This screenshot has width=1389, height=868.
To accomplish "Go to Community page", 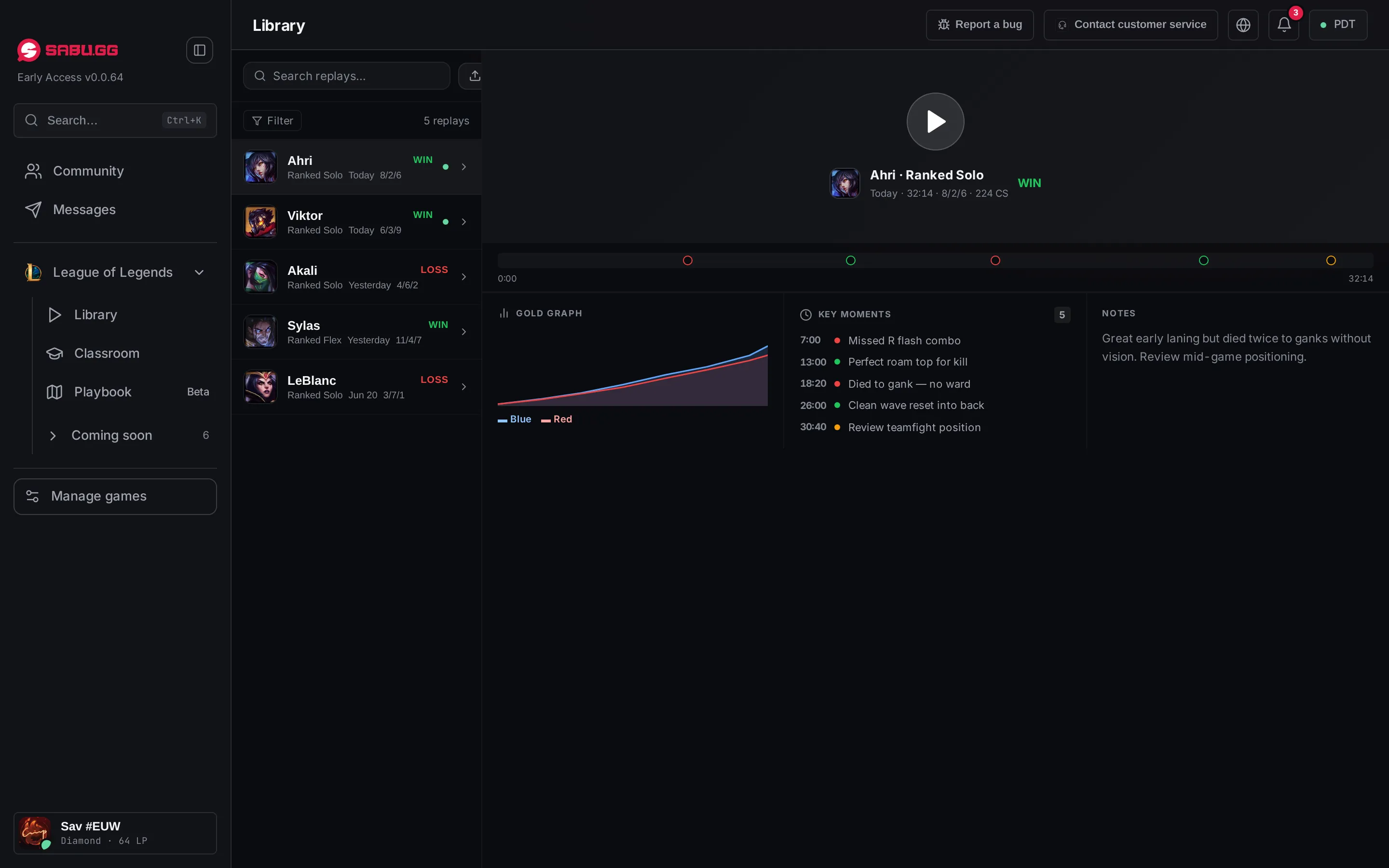I will [x=115, y=171].
